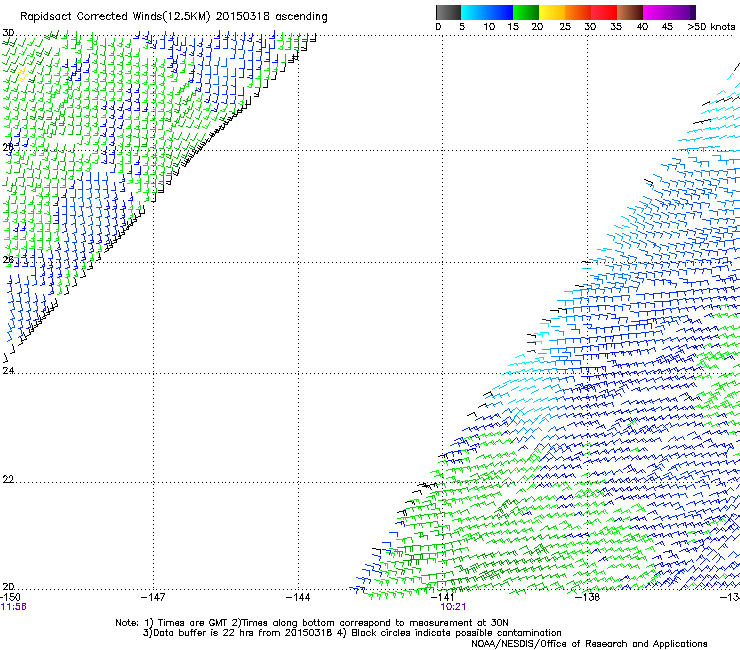The height and width of the screenshot is (650, 740).
Task: Click the NOAA/NESDIS credit text
Action: [x=589, y=644]
